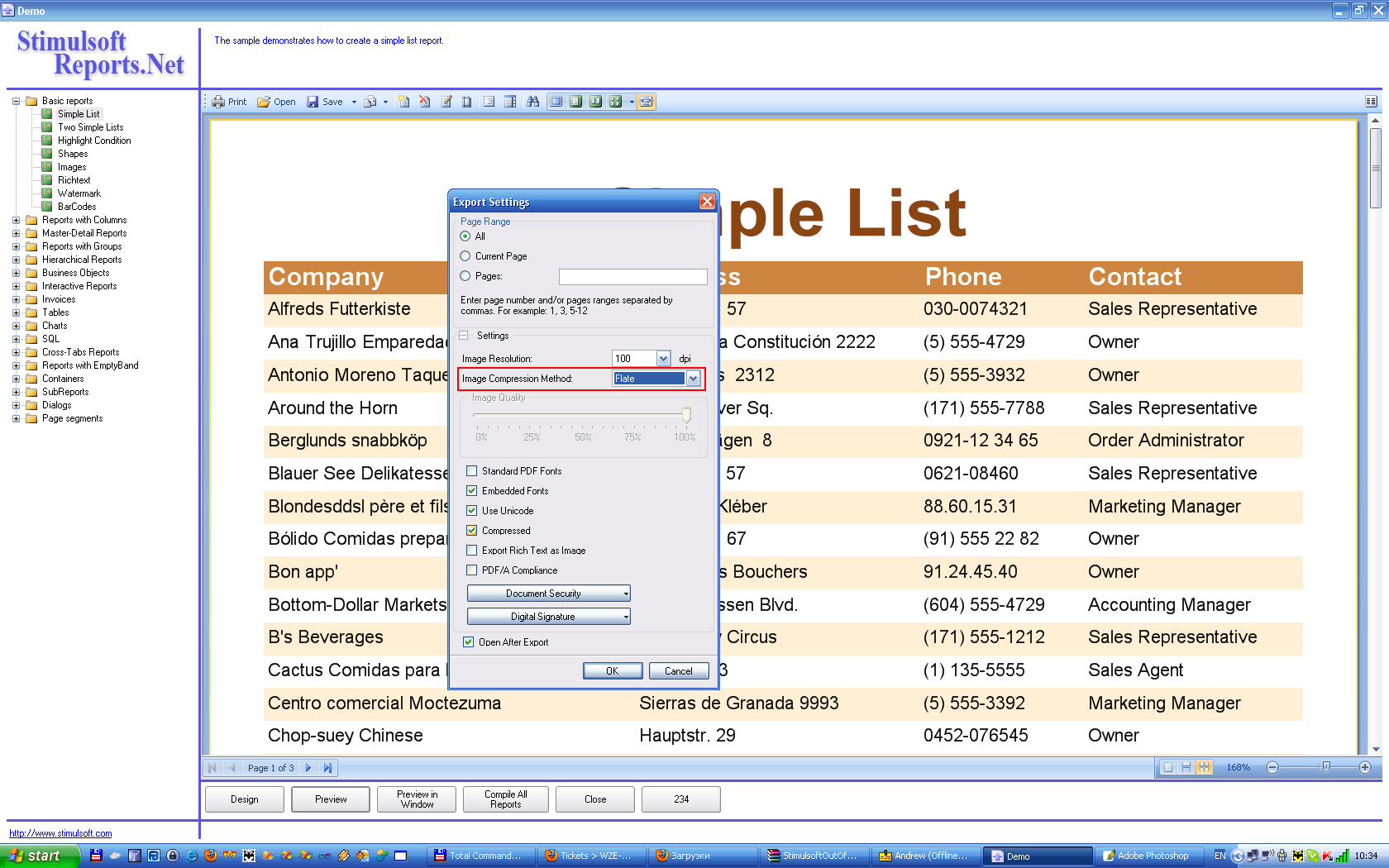Open Image Resolution dropdown
This screenshot has width=1389, height=868.
[663, 359]
